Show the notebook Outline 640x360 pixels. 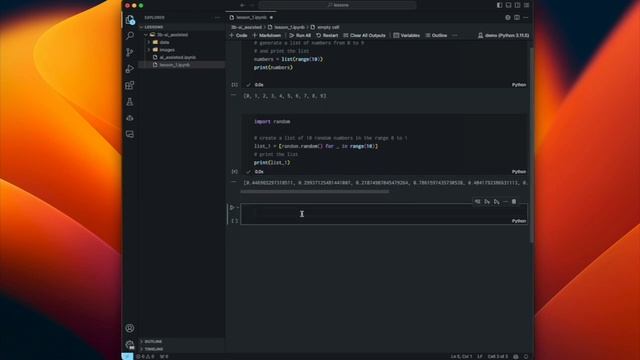click(436, 36)
